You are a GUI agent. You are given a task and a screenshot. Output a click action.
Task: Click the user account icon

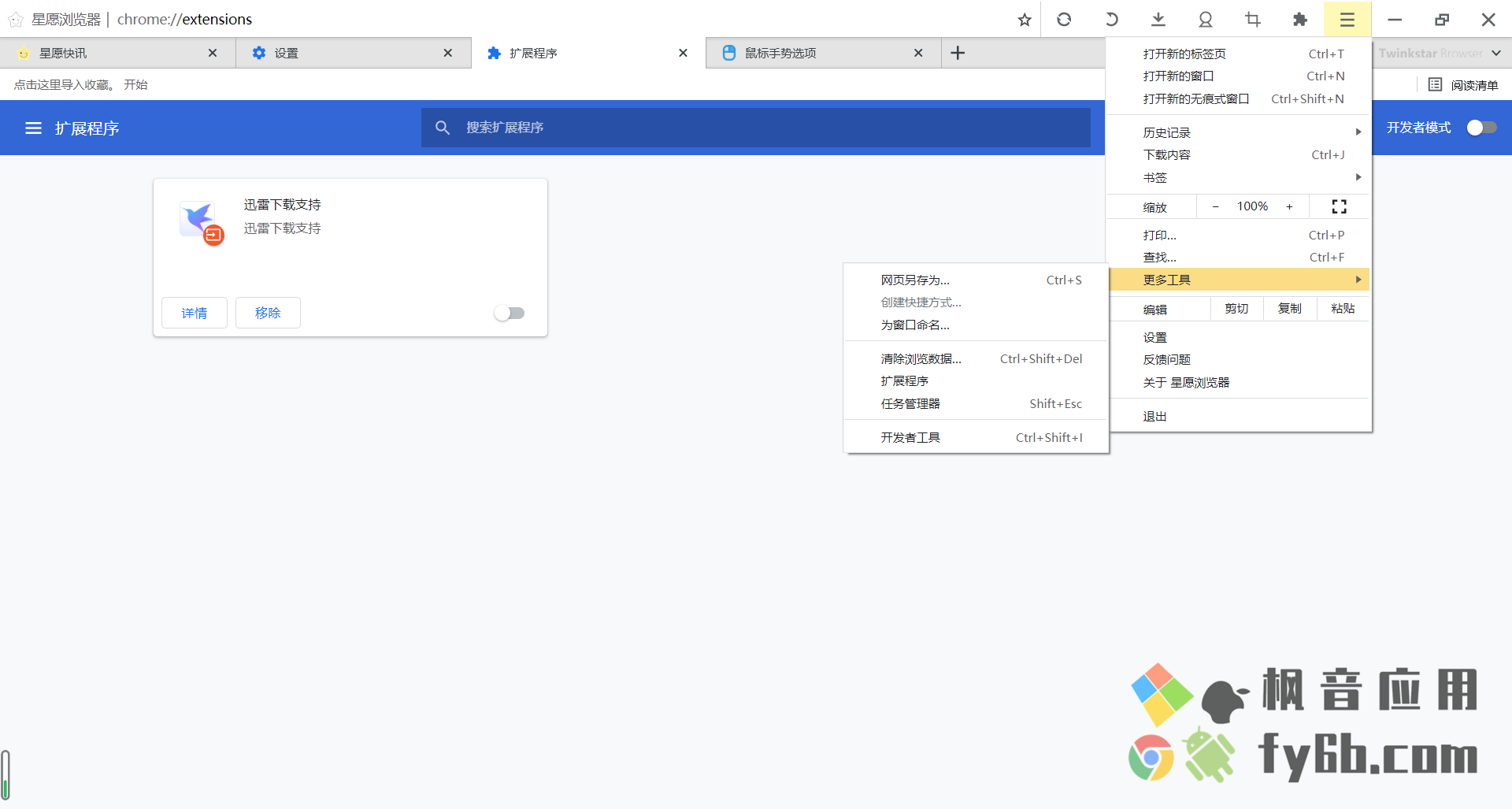tap(1206, 19)
